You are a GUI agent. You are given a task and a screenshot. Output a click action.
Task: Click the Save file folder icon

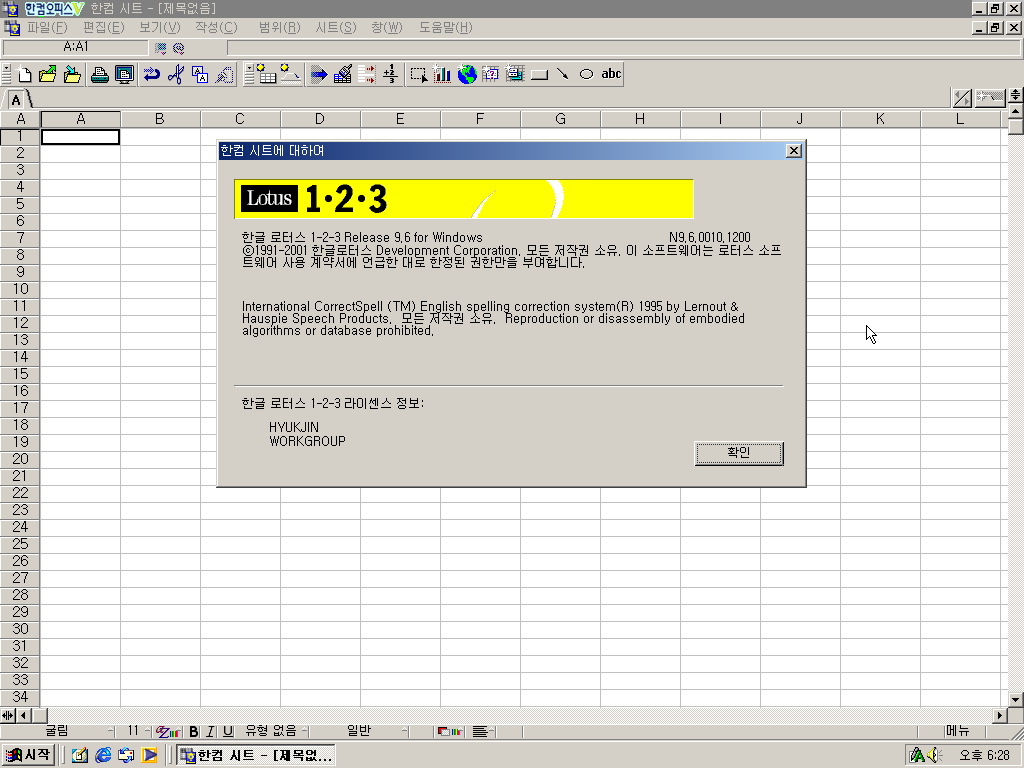72,74
